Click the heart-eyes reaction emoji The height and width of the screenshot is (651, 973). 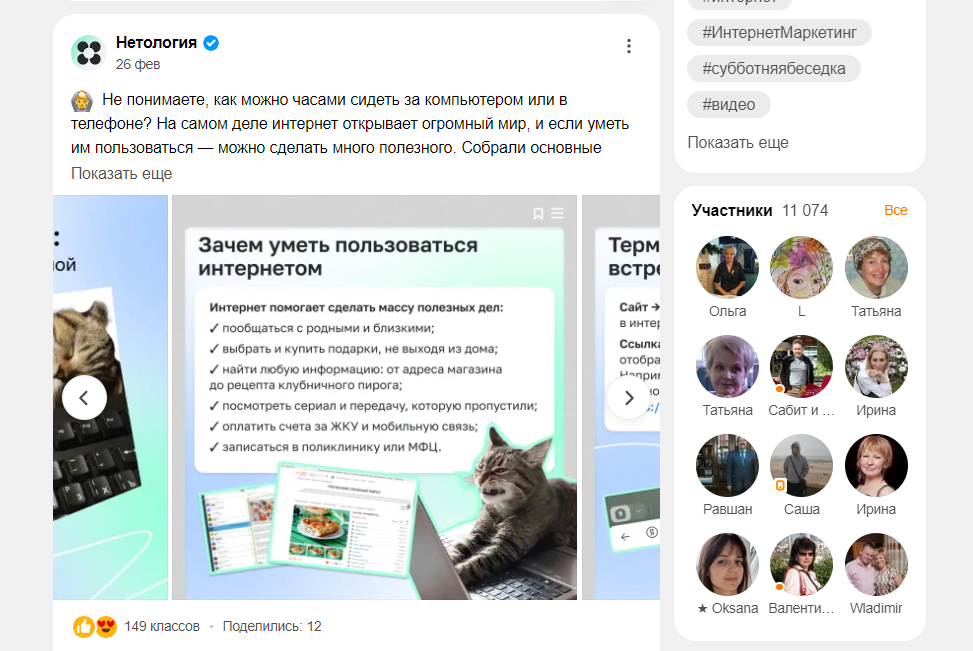click(106, 627)
